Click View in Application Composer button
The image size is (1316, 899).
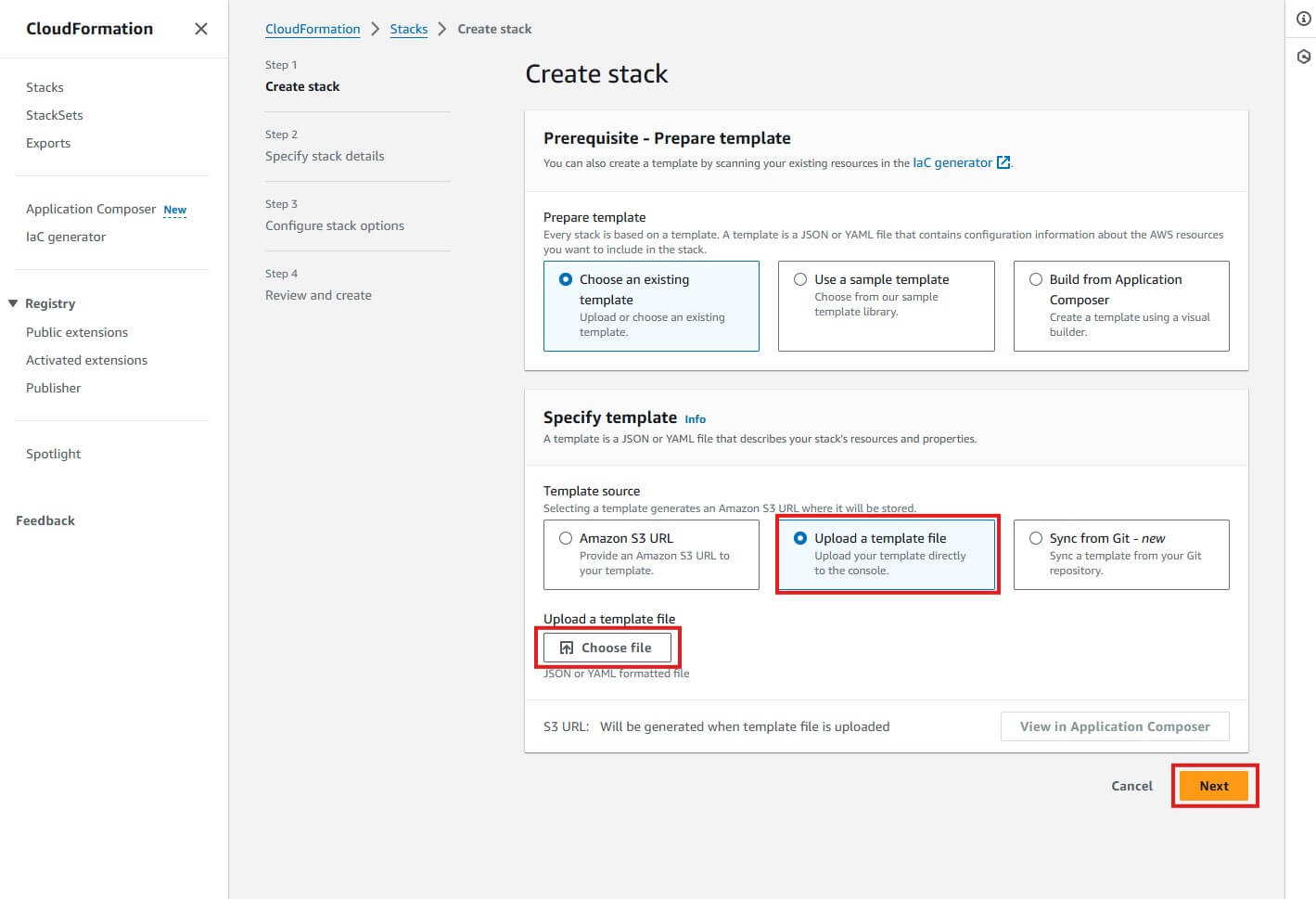[1115, 726]
